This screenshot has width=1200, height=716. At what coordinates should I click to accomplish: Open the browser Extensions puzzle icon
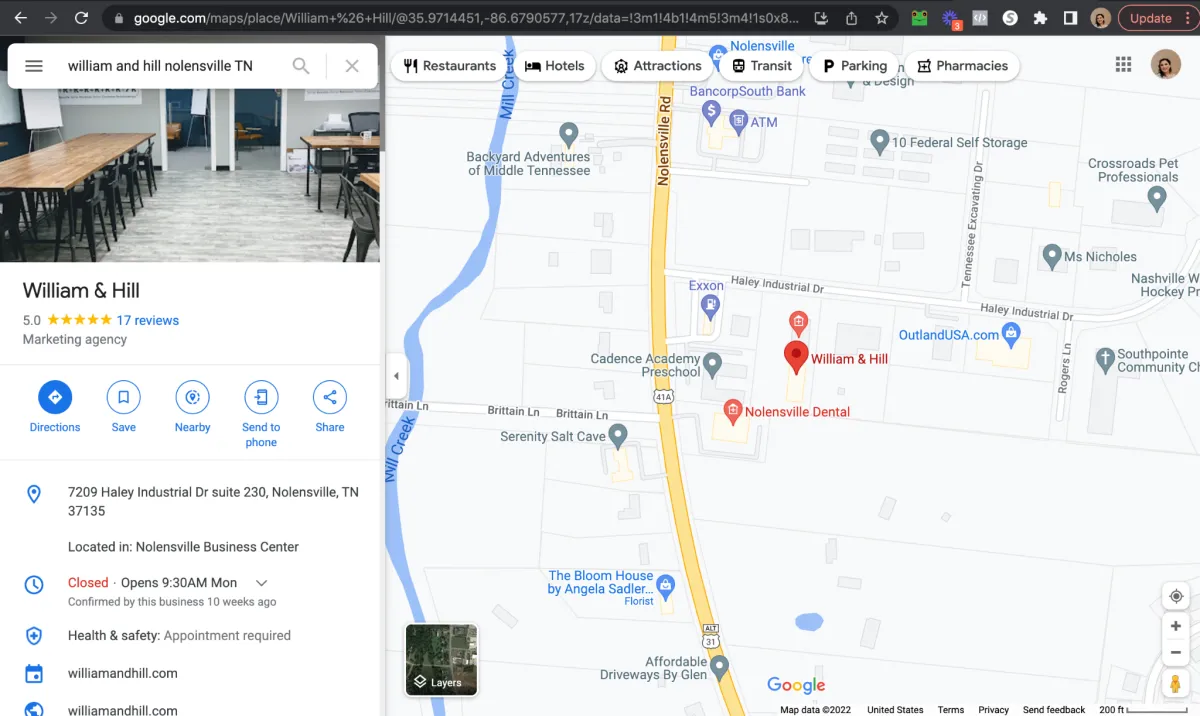point(1040,18)
